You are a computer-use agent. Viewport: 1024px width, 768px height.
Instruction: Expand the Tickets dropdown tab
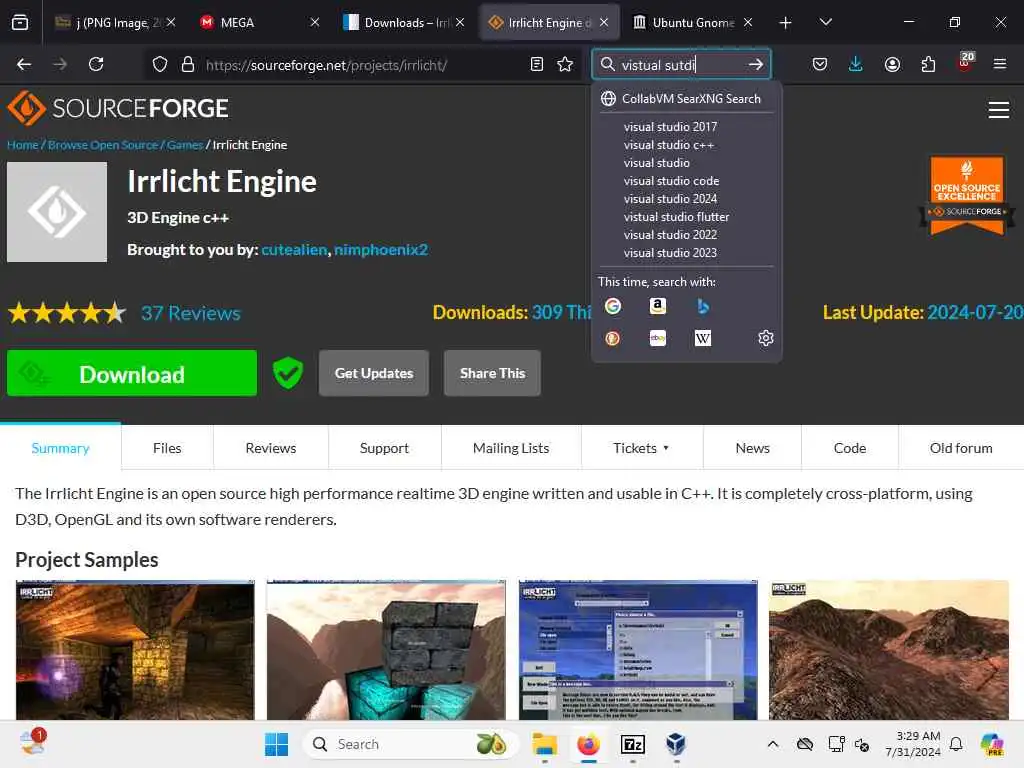(x=641, y=448)
